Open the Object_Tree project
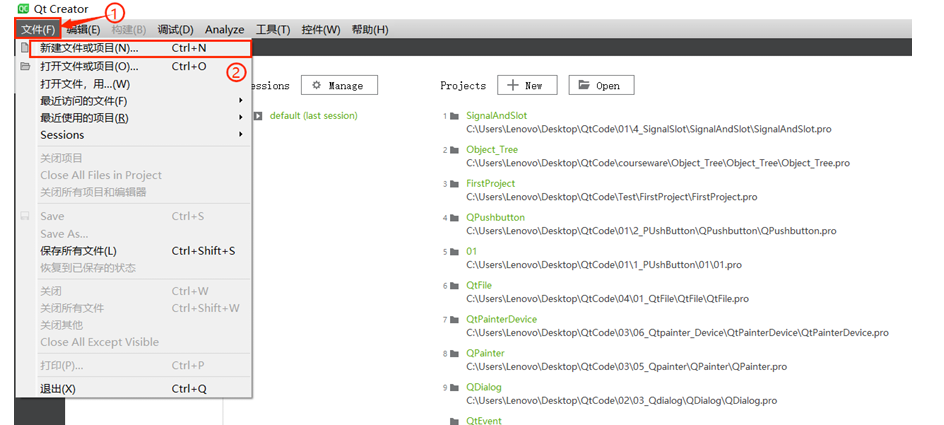 point(492,149)
